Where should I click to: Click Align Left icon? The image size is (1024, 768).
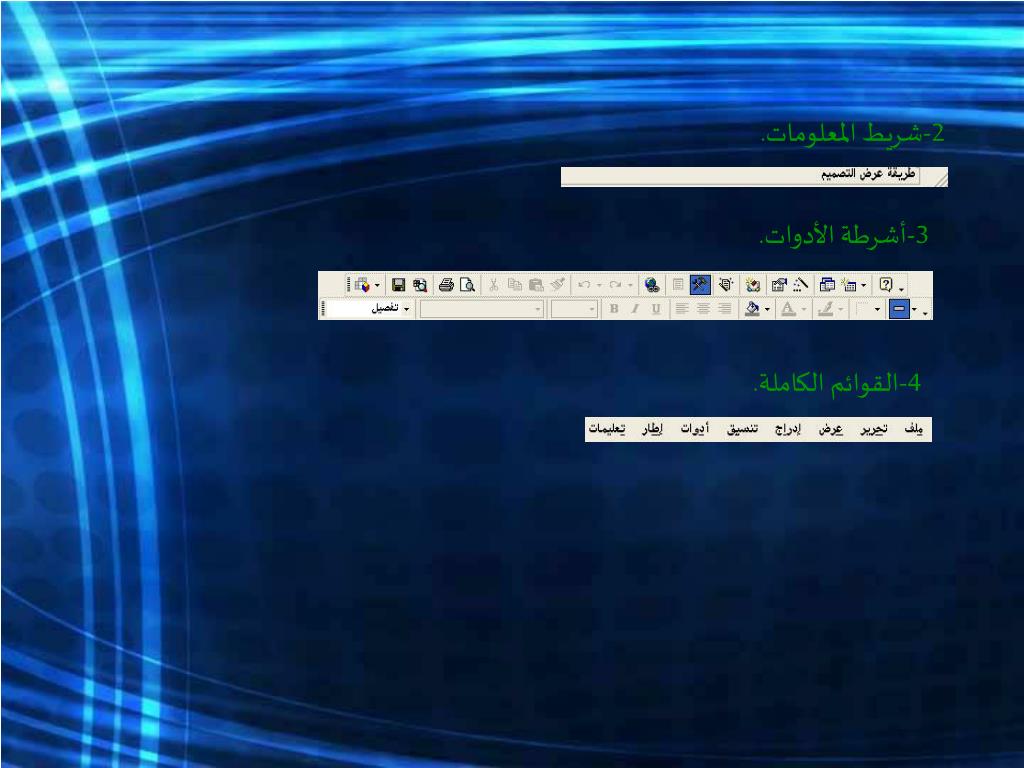click(x=682, y=309)
